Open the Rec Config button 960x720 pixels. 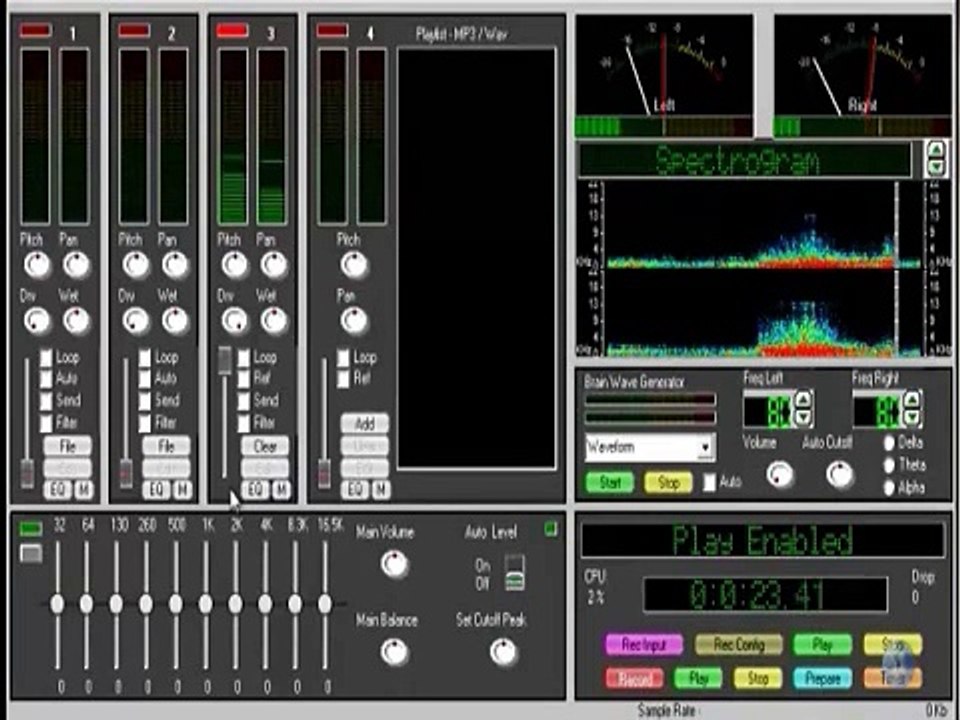pyautogui.click(x=739, y=644)
